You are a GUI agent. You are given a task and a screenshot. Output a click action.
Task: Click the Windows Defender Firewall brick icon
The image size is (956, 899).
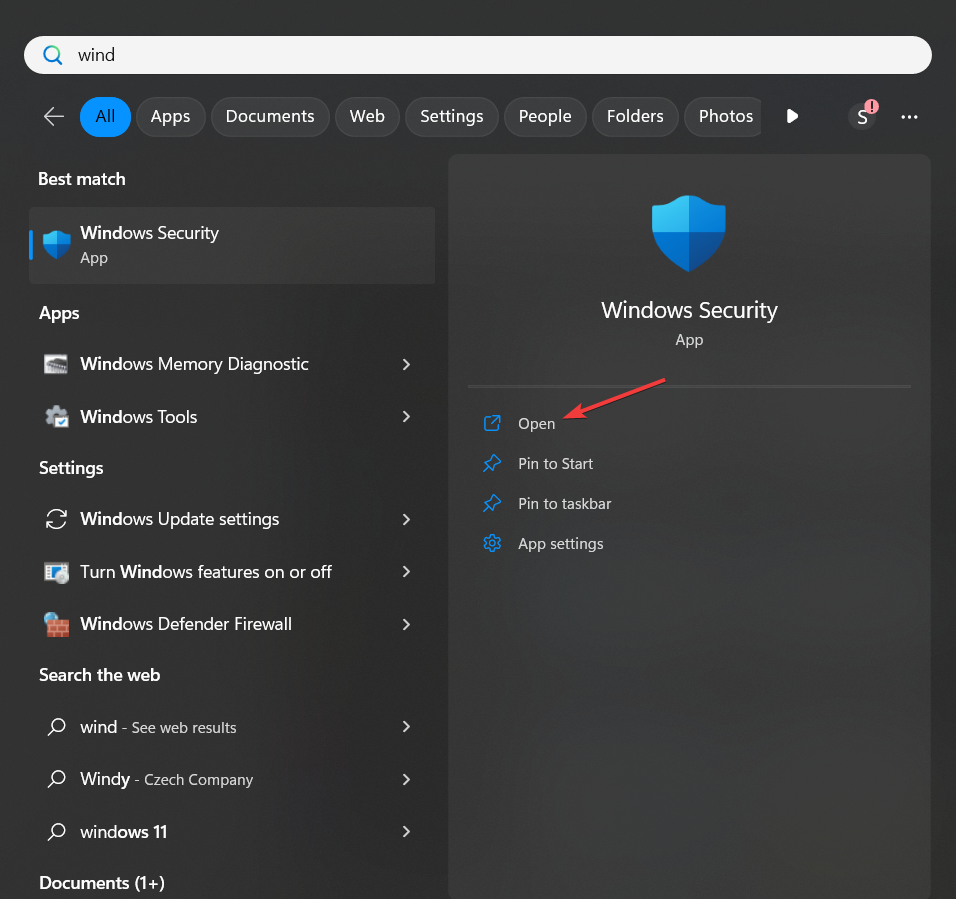tap(57, 624)
